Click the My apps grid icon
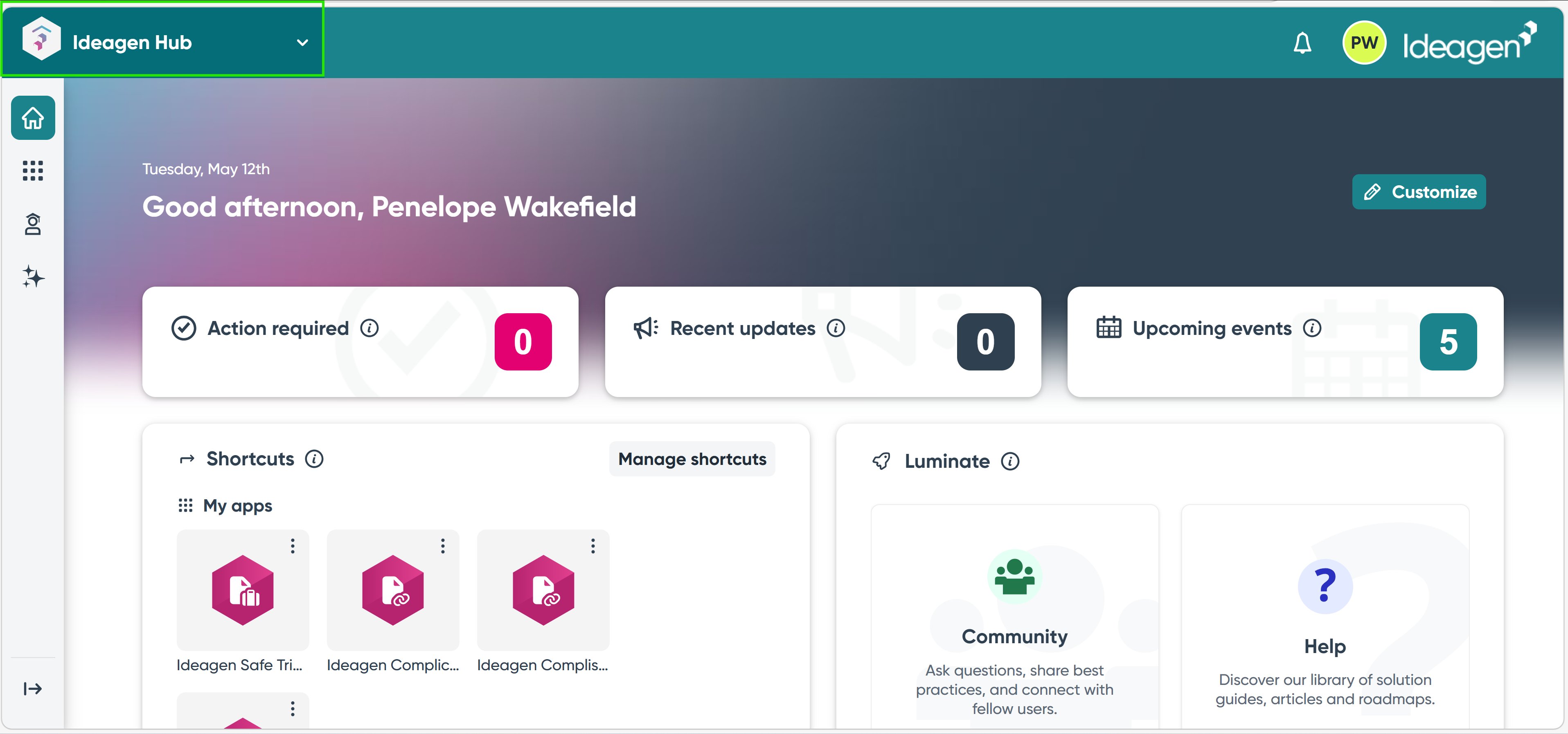This screenshot has width=1568, height=734. (x=185, y=505)
